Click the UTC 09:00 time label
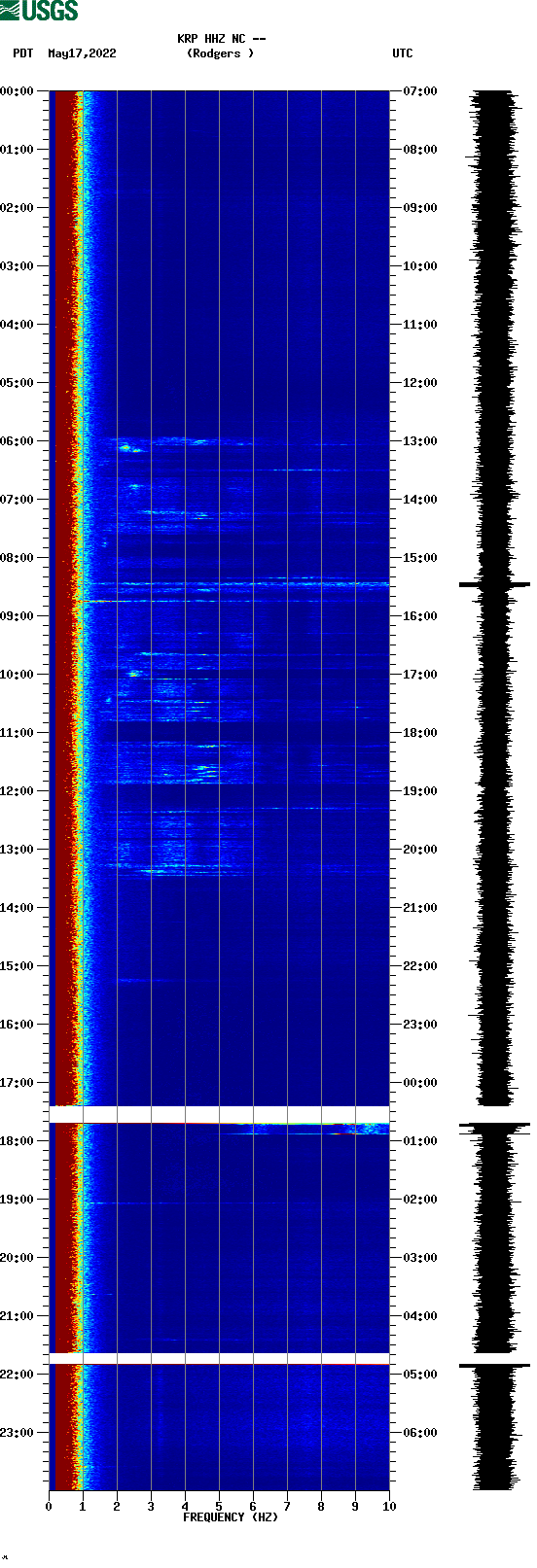 point(420,208)
